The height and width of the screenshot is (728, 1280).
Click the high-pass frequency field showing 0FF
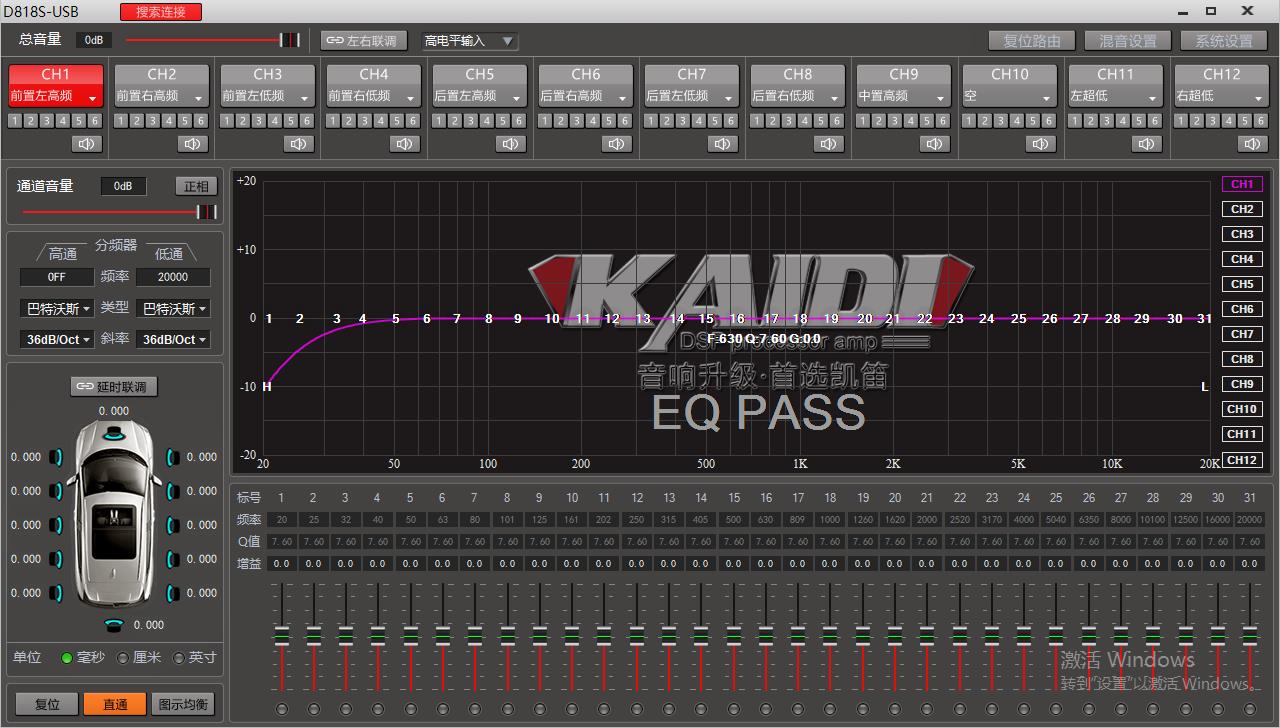pyautogui.click(x=57, y=277)
